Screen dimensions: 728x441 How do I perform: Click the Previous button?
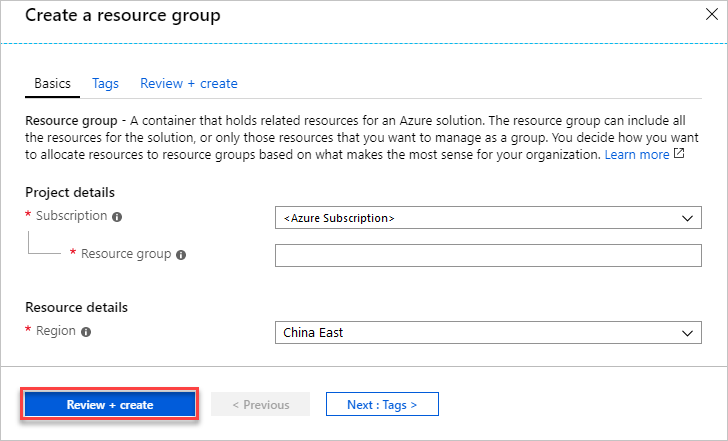click(260, 405)
